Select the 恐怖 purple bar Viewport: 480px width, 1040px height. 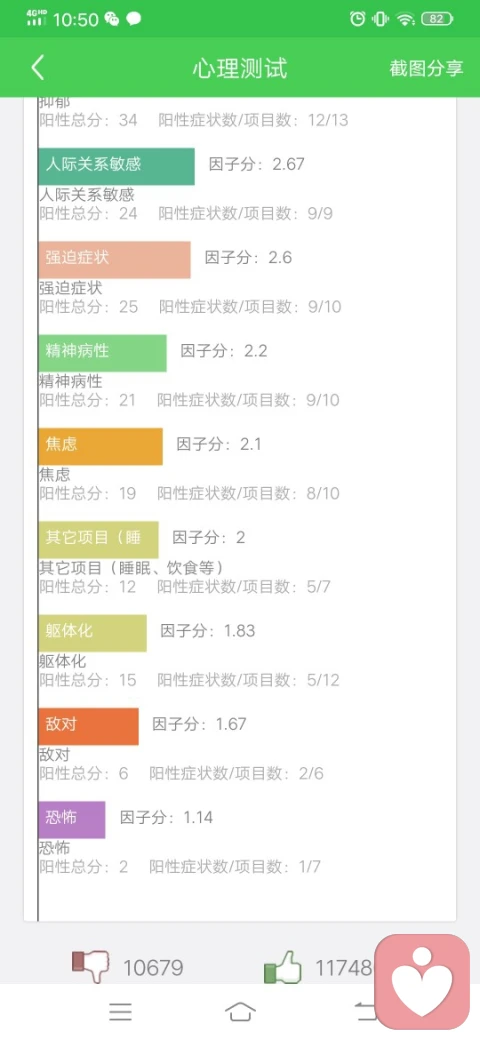tap(72, 820)
